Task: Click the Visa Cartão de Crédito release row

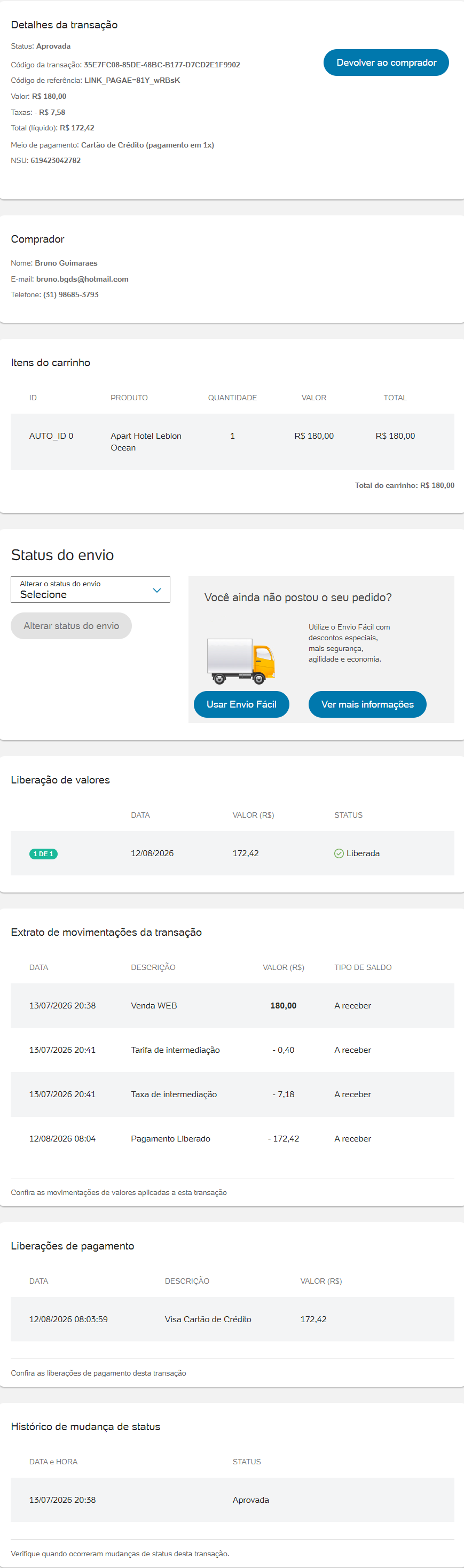Action: point(232,1319)
